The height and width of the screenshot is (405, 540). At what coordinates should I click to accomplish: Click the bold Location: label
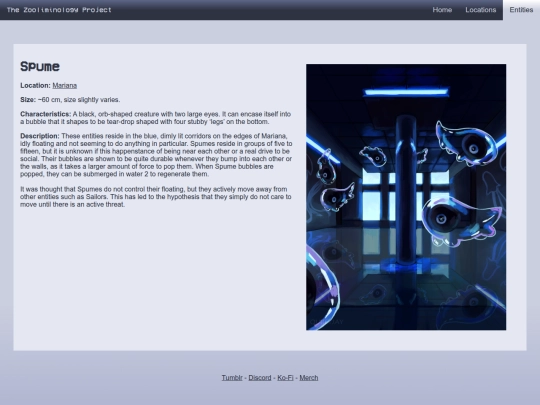pos(35,85)
